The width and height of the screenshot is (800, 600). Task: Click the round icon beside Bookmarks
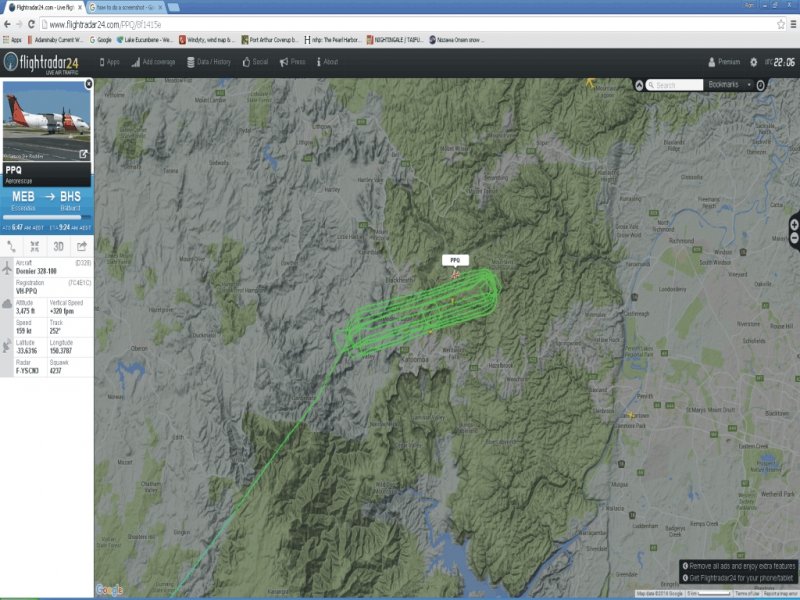tap(761, 85)
